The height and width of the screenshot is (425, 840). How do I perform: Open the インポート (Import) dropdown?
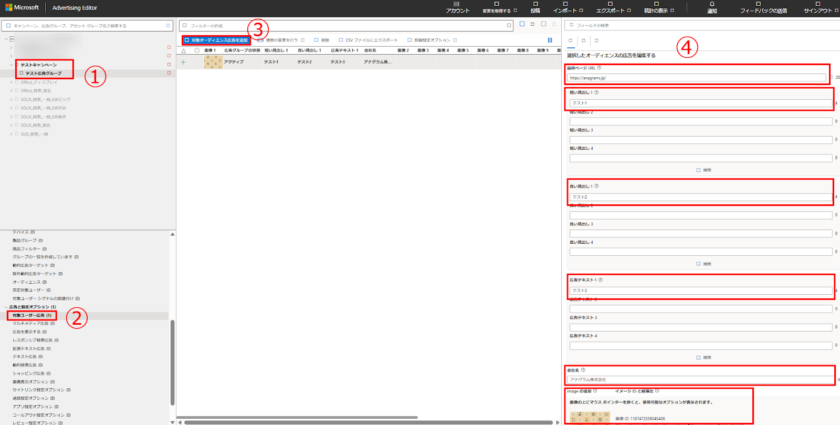pyautogui.click(x=567, y=10)
